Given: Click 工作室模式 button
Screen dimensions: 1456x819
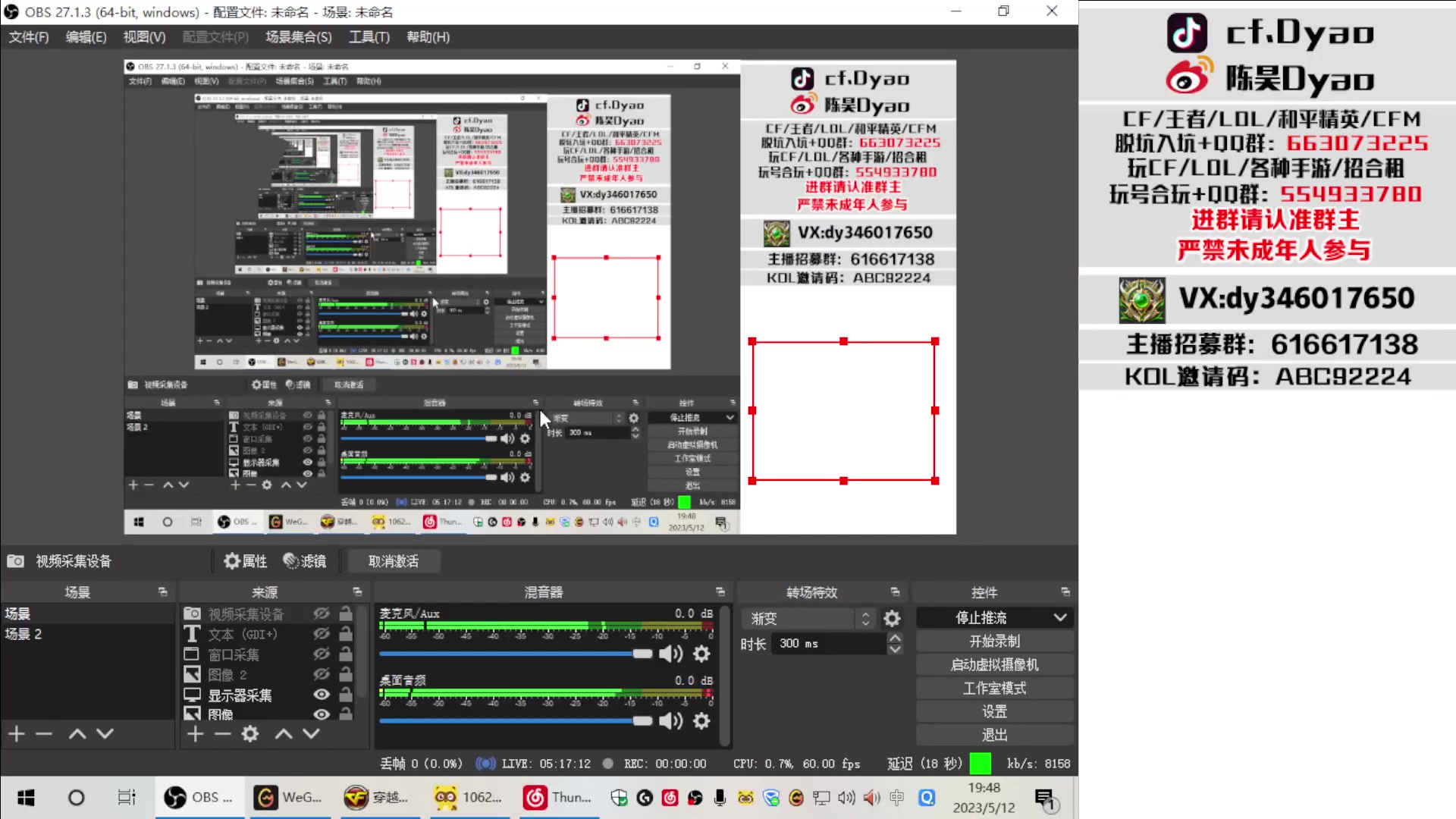Looking at the screenshot, I should (x=995, y=689).
